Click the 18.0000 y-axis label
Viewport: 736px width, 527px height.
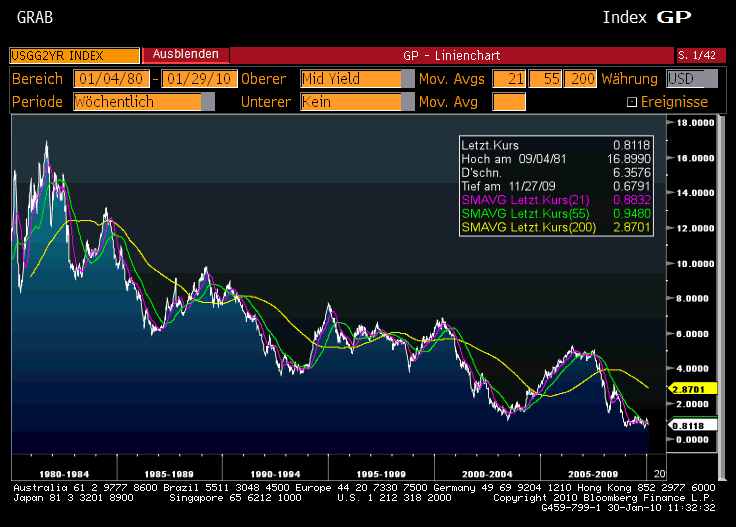click(x=695, y=122)
